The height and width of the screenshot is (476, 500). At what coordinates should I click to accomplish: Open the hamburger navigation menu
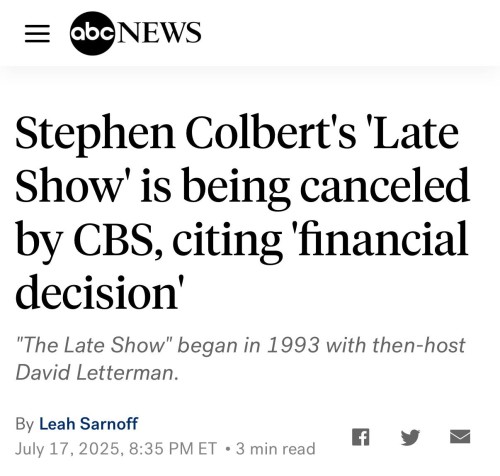37,34
